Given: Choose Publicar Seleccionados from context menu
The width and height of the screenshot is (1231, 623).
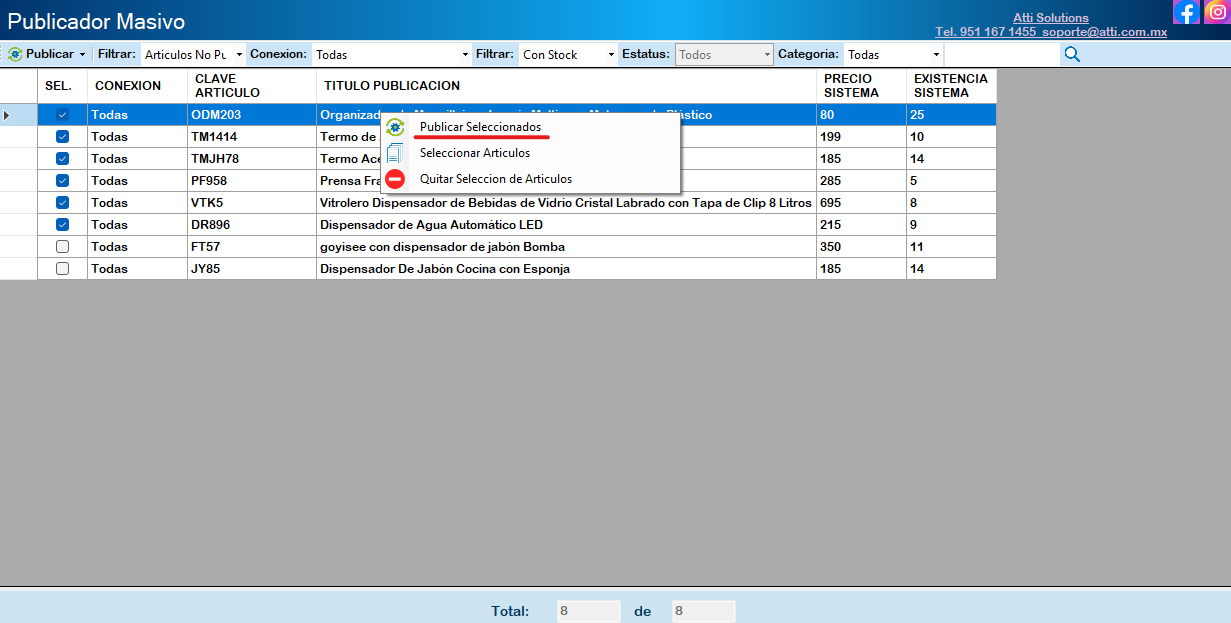Looking at the screenshot, I should [x=480, y=127].
